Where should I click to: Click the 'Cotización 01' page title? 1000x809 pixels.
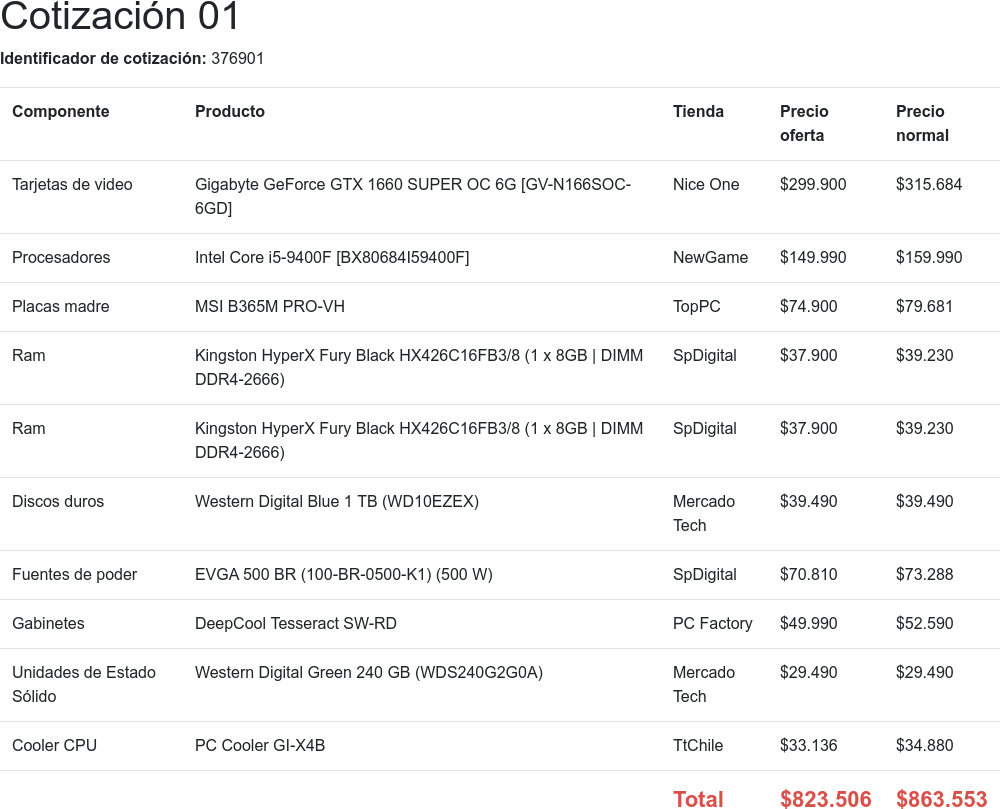coord(120,16)
